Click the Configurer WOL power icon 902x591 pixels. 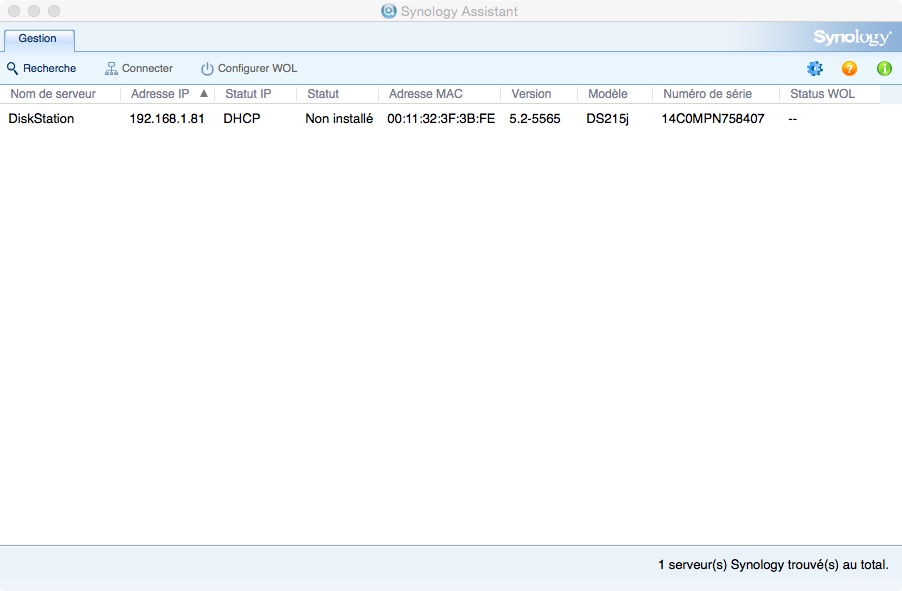207,68
